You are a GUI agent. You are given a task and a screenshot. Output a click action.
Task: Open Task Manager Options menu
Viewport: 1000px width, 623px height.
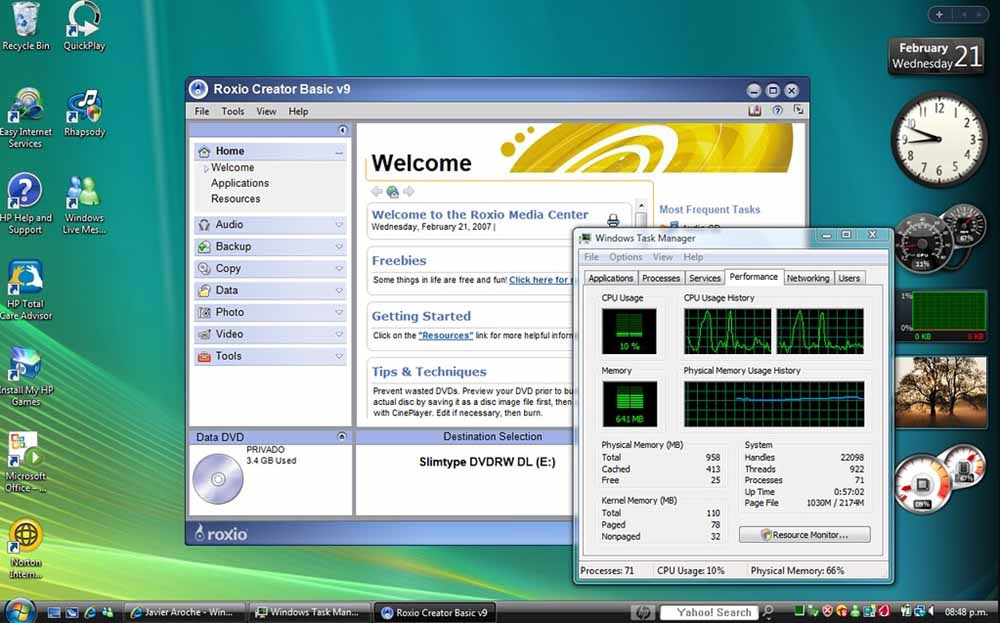(626, 257)
